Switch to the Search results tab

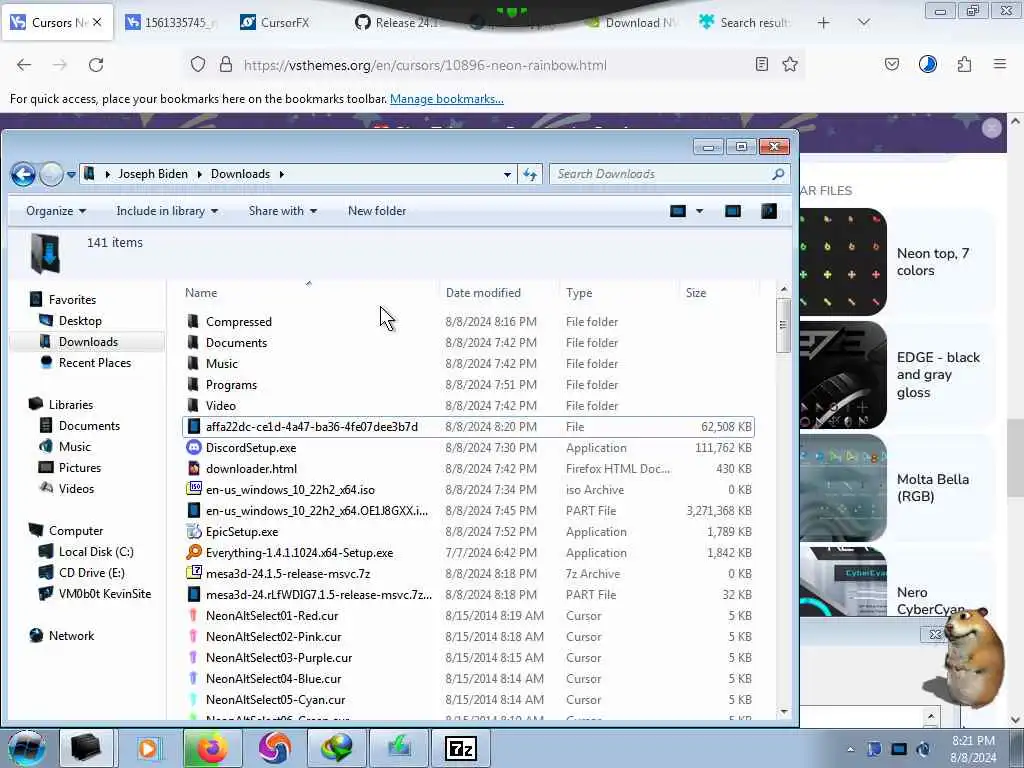pyautogui.click(x=744, y=23)
